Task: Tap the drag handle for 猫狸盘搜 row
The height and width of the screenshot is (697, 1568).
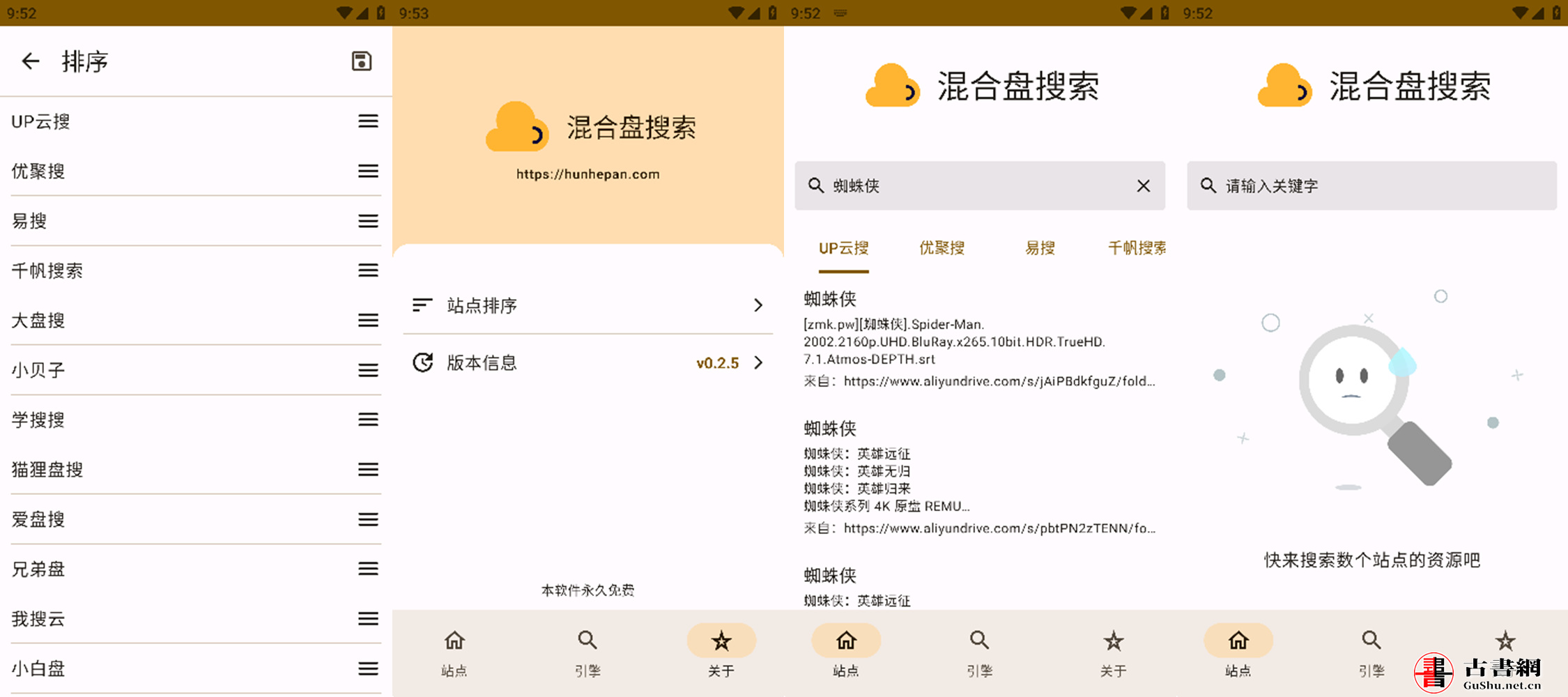Action: (369, 470)
